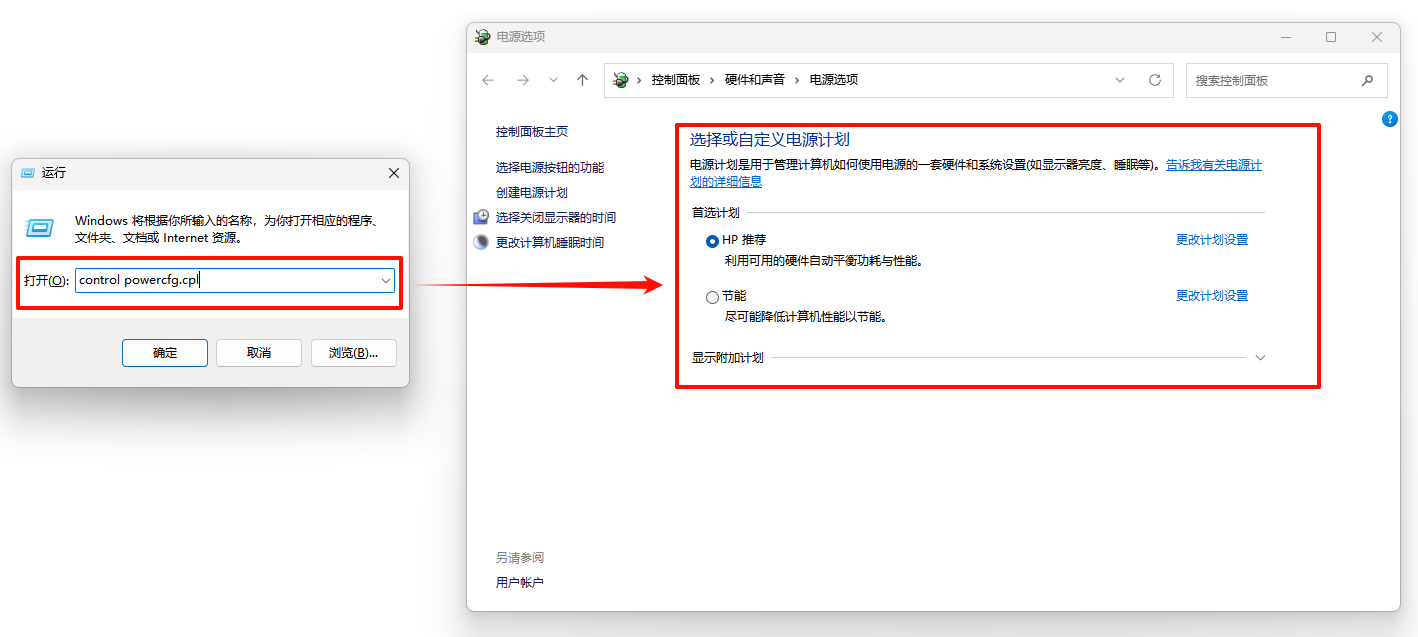
Task: Click the power options icon in address bar
Action: click(621, 80)
